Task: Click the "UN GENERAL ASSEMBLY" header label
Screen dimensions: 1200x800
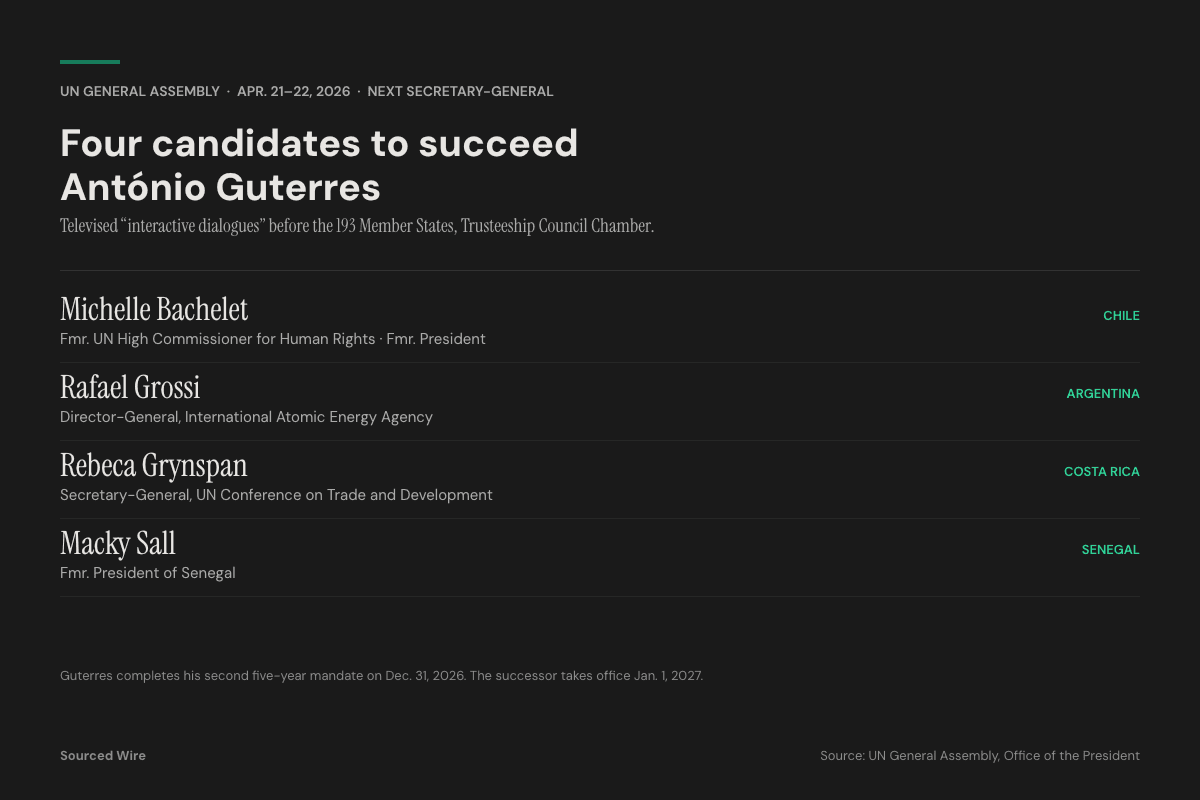Action: [140, 91]
